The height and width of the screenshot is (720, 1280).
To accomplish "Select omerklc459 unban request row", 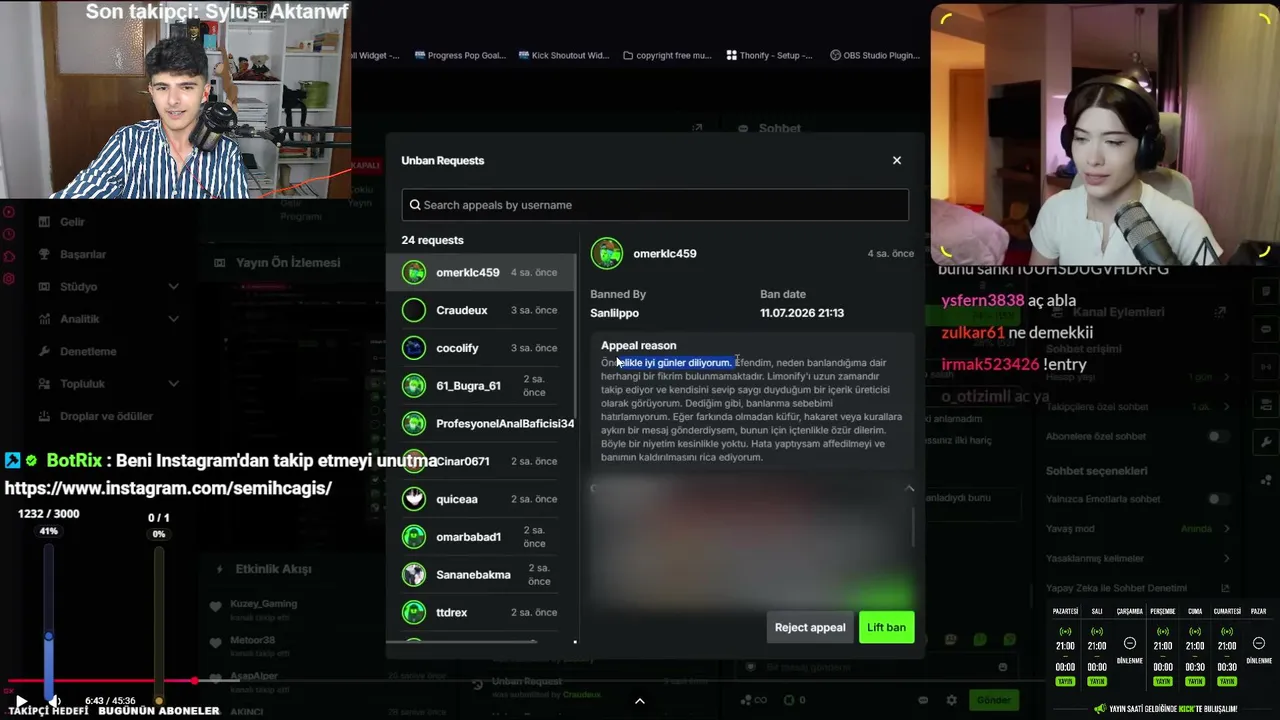I will (x=481, y=272).
